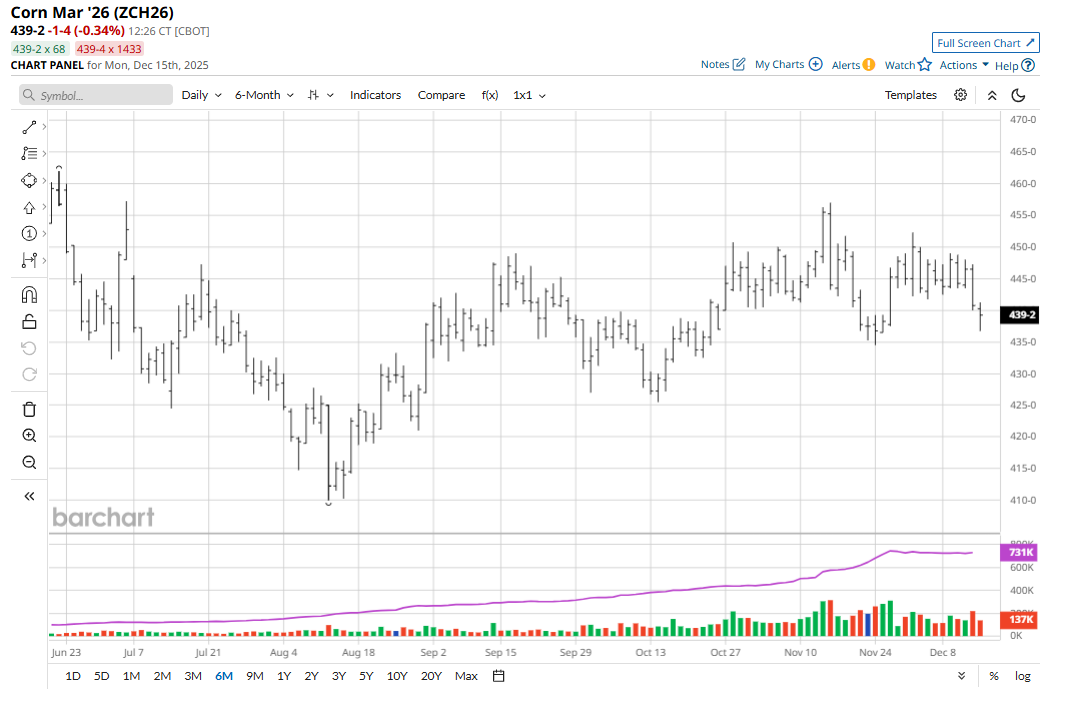
Task: Select the numbered label annotation tool
Action: 29,234
